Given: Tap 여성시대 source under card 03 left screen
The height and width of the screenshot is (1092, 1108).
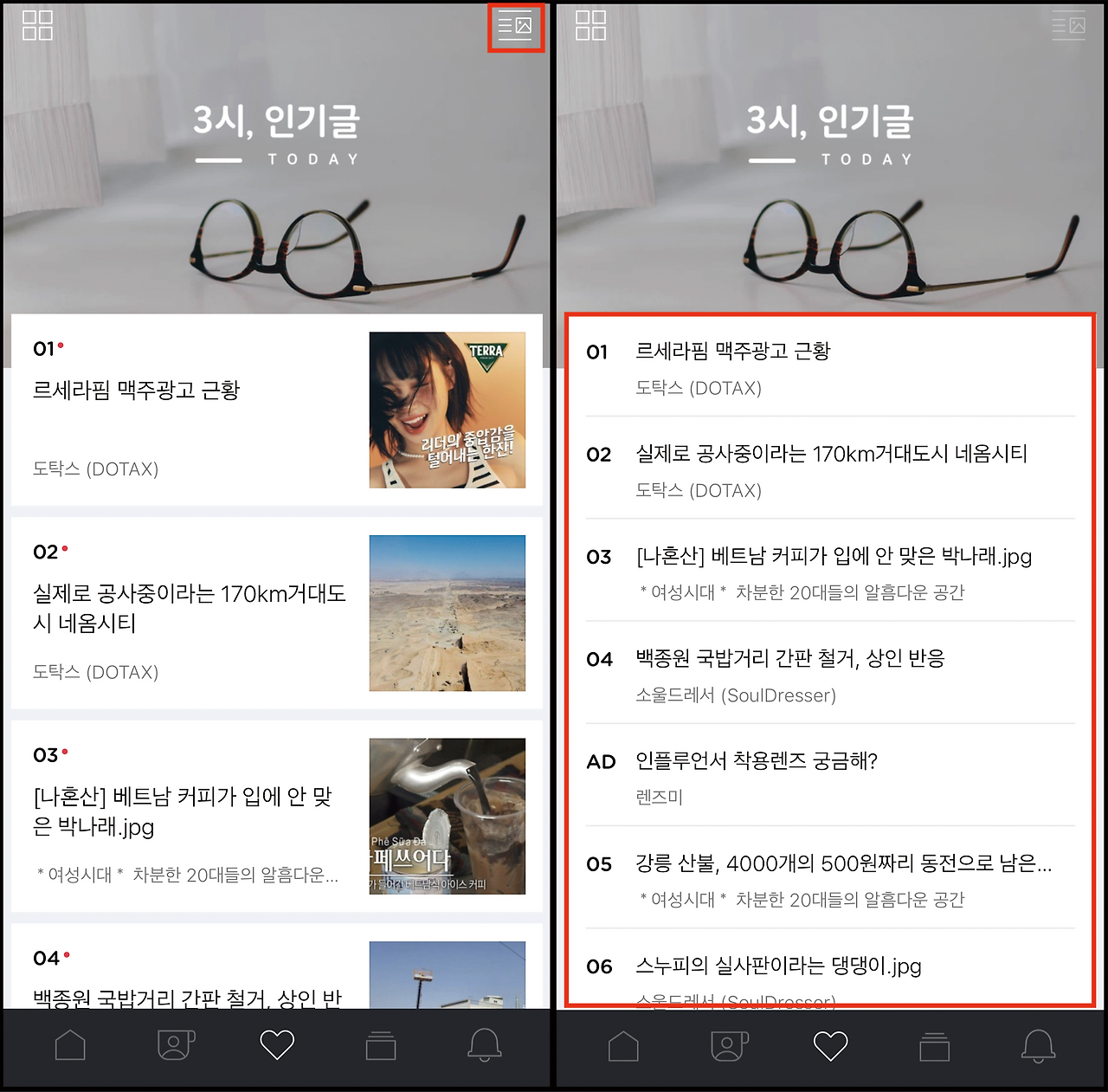Looking at the screenshot, I should pyautogui.click(x=187, y=875).
